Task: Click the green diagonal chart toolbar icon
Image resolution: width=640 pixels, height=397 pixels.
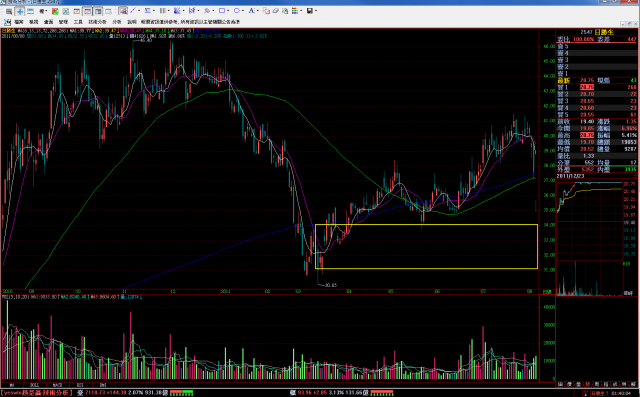Action: coord(65,11)
